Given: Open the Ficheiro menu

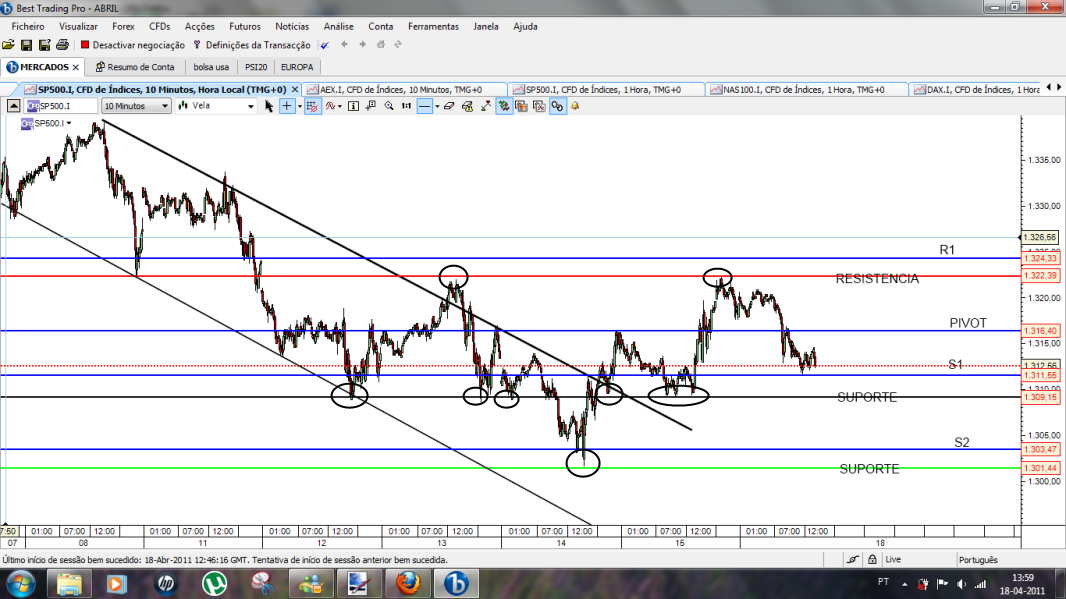Looking at the screenshot, I should tap(28, 27).
